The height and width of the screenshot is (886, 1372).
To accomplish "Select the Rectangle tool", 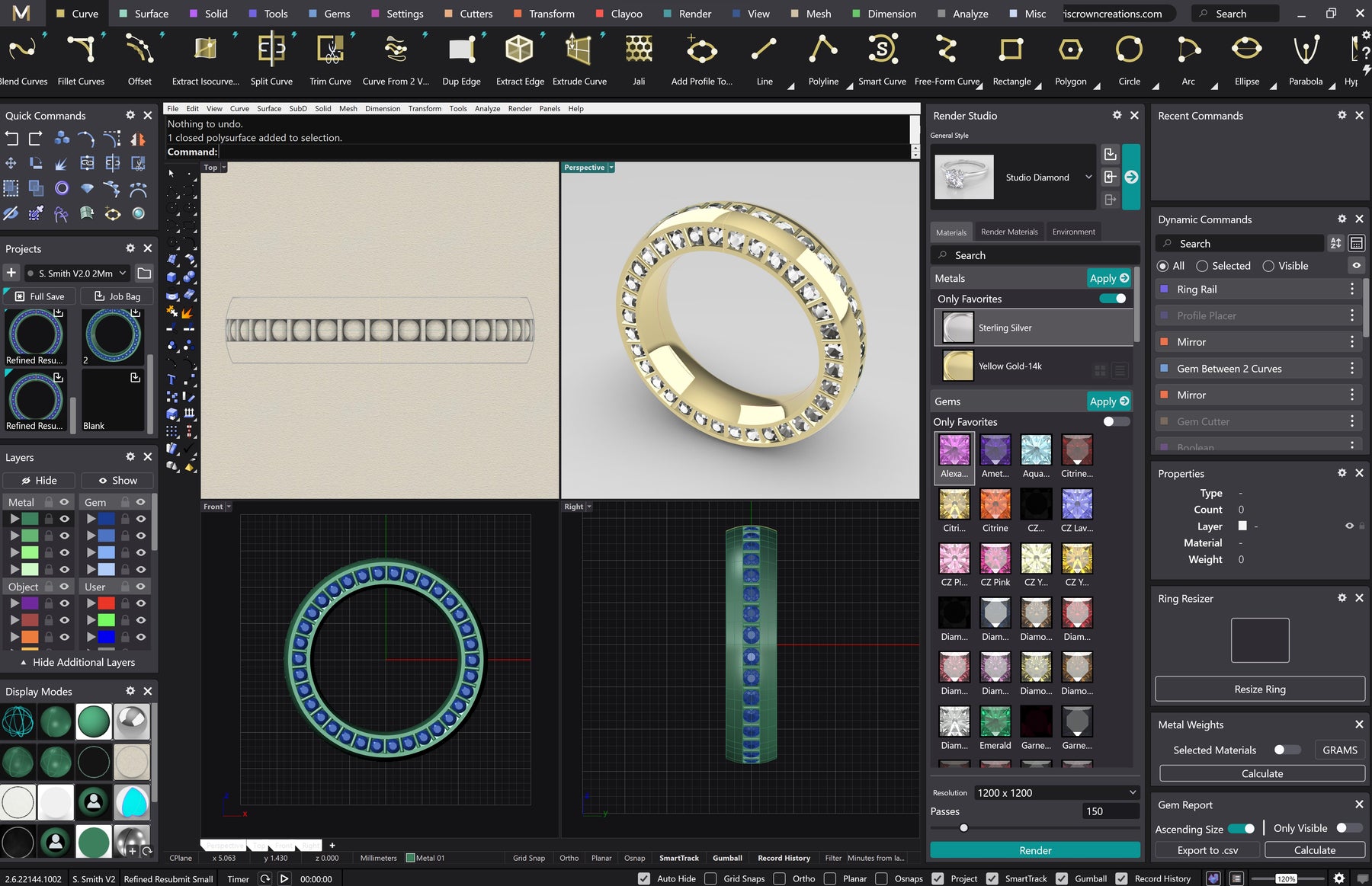I will coord(1012,53).
